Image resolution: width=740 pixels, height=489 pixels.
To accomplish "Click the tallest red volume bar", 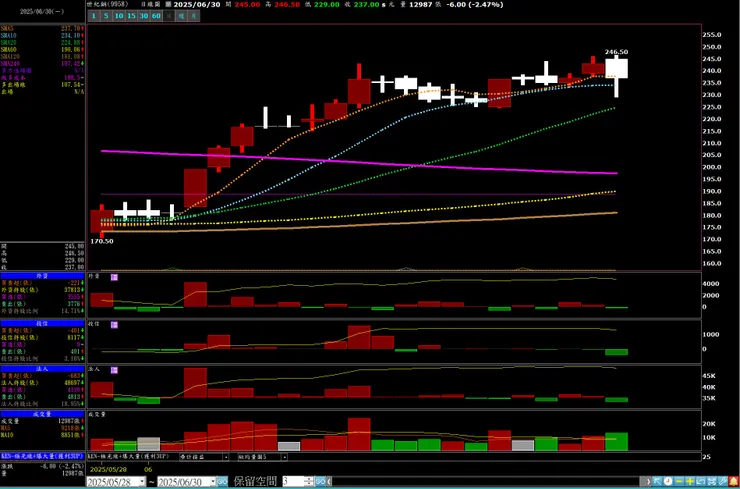I will click(359, 434).
